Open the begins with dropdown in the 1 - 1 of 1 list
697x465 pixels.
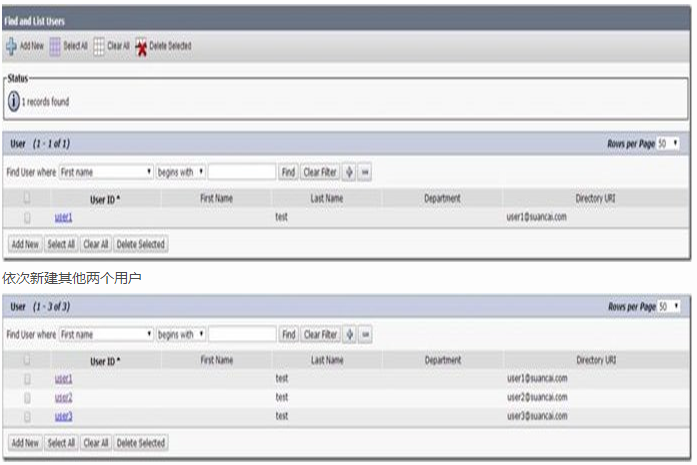click(180, 172)
